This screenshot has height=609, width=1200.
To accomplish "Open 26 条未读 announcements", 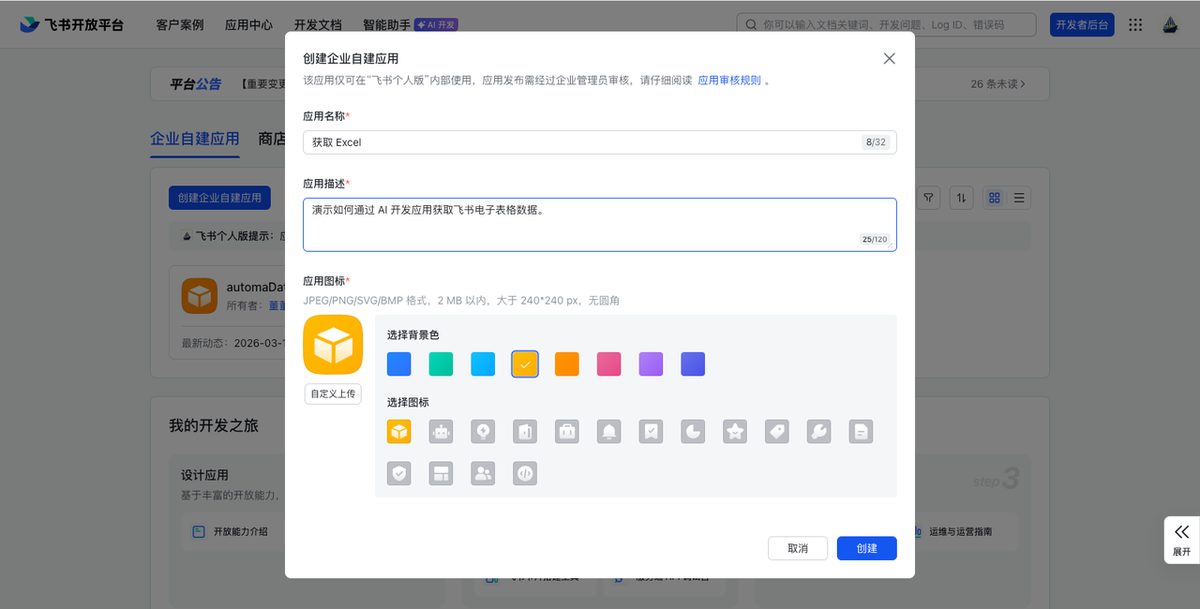I will 997,84.
